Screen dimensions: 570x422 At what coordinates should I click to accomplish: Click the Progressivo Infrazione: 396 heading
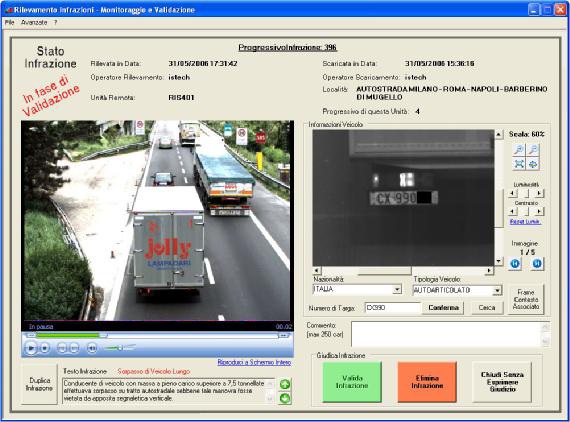tap(288, 48)
